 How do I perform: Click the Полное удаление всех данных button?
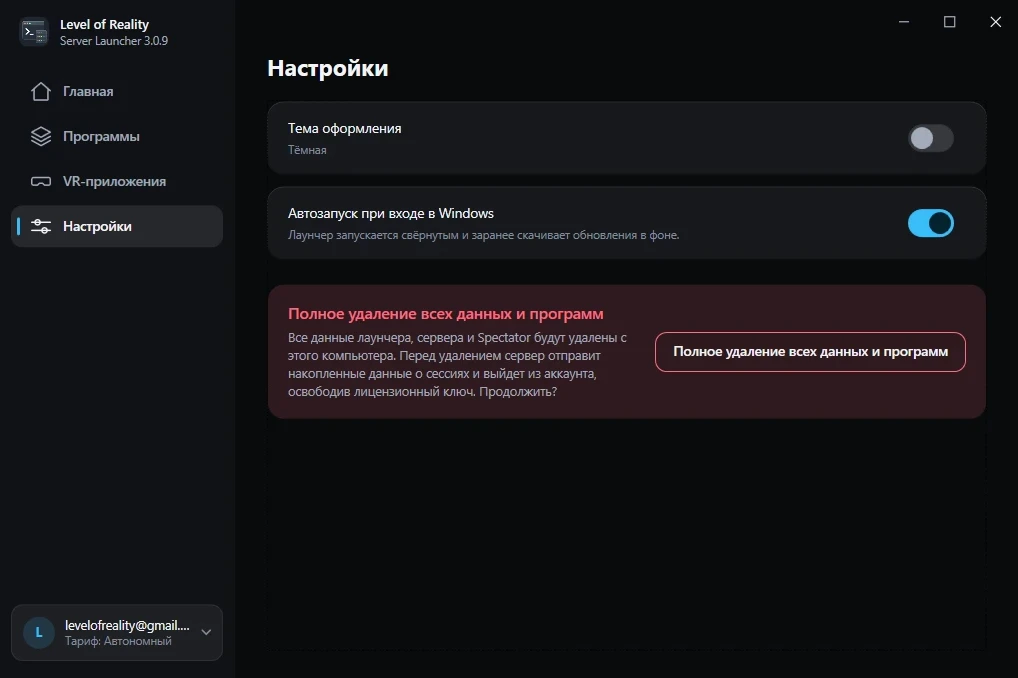click(x=810, y=352)
